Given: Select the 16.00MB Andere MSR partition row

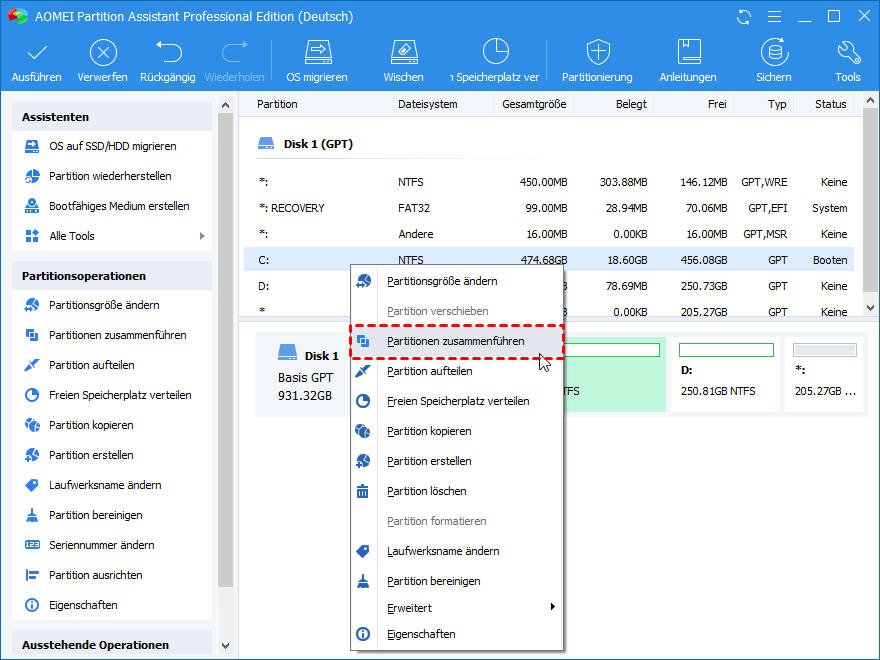Looking at the screenshot, I should [x=549, y=234].
